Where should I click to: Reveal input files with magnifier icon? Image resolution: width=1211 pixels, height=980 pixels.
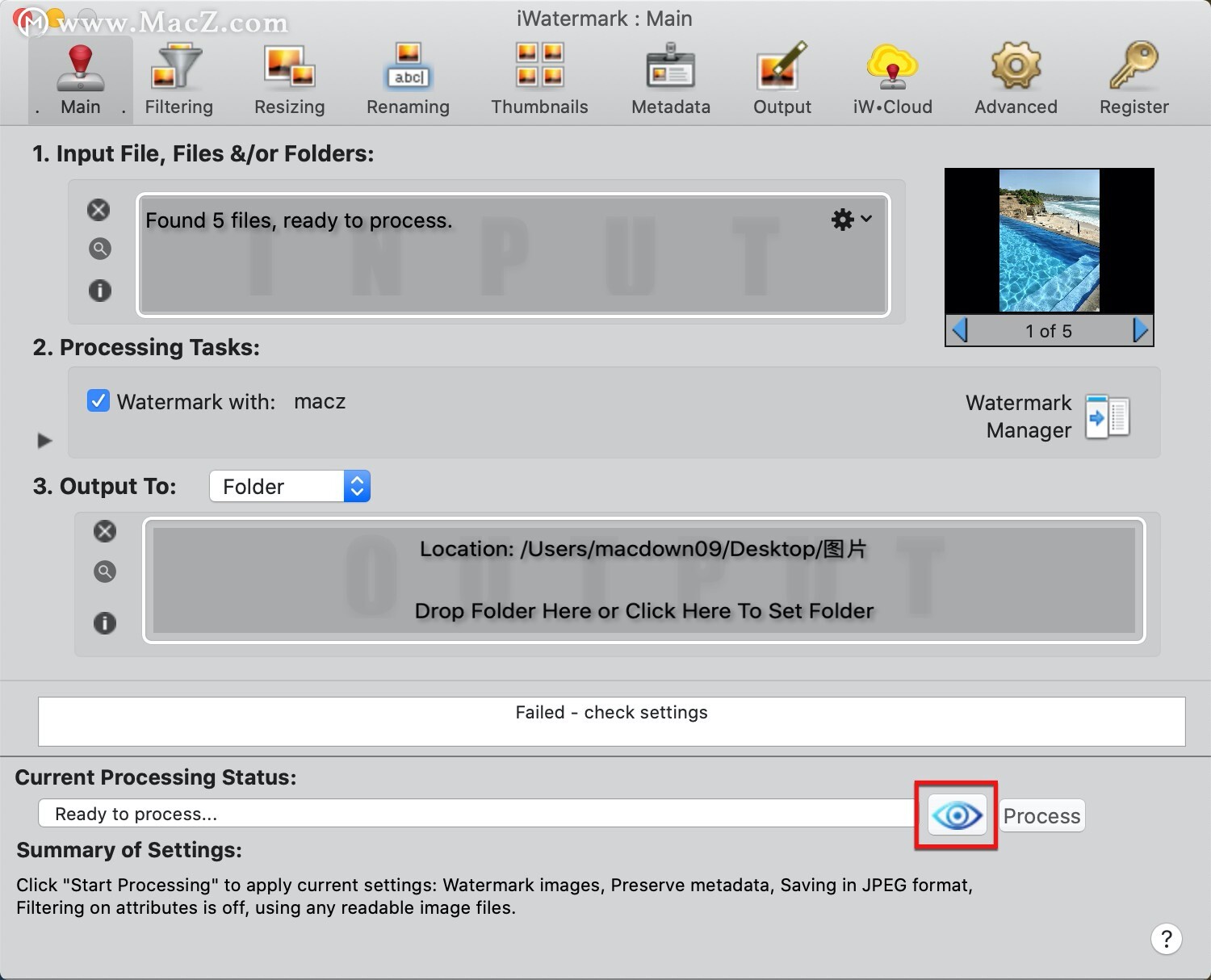point(99,249)
